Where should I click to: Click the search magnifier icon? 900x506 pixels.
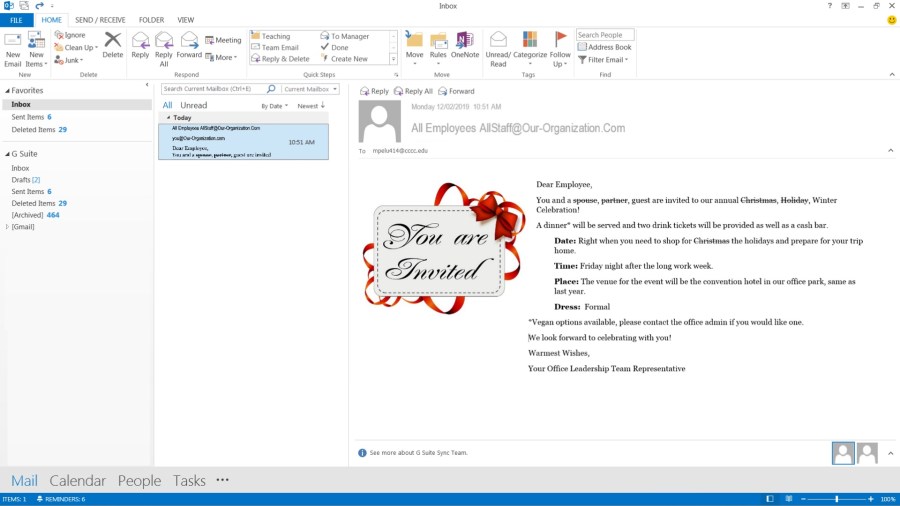click(271, 89)
